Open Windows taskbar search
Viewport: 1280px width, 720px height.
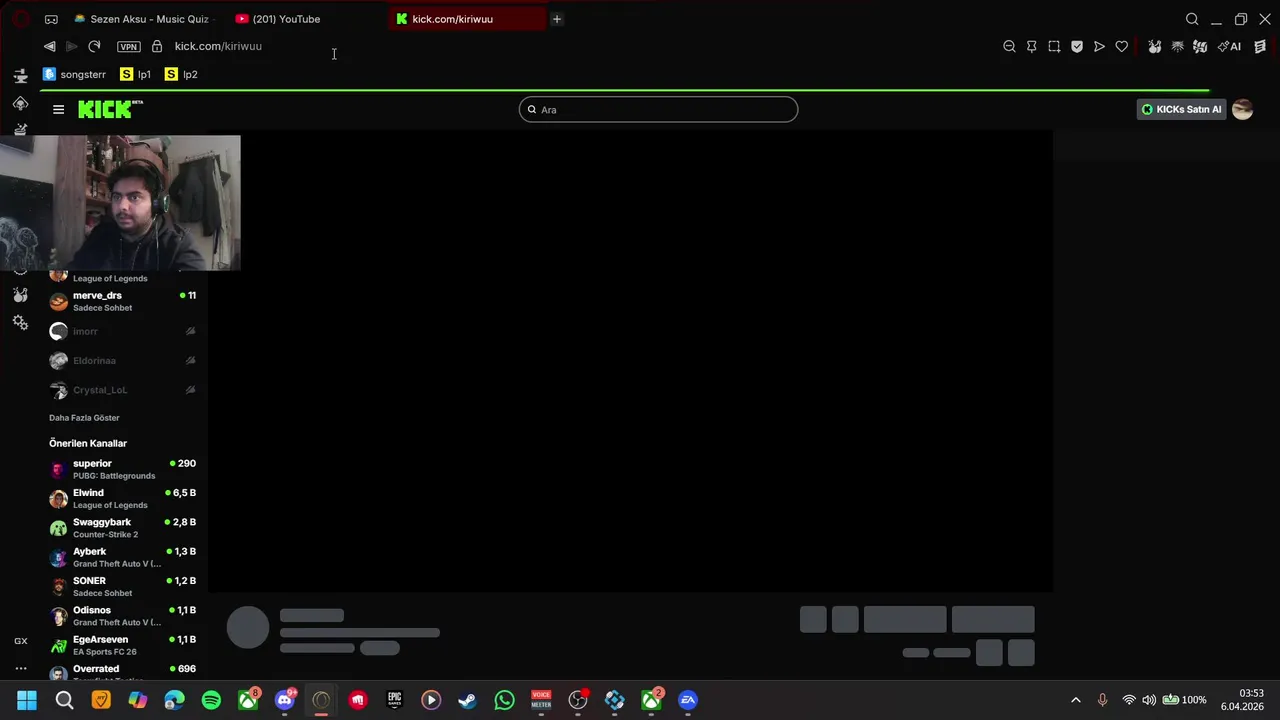pyautogui.click(x=64, y=700)
